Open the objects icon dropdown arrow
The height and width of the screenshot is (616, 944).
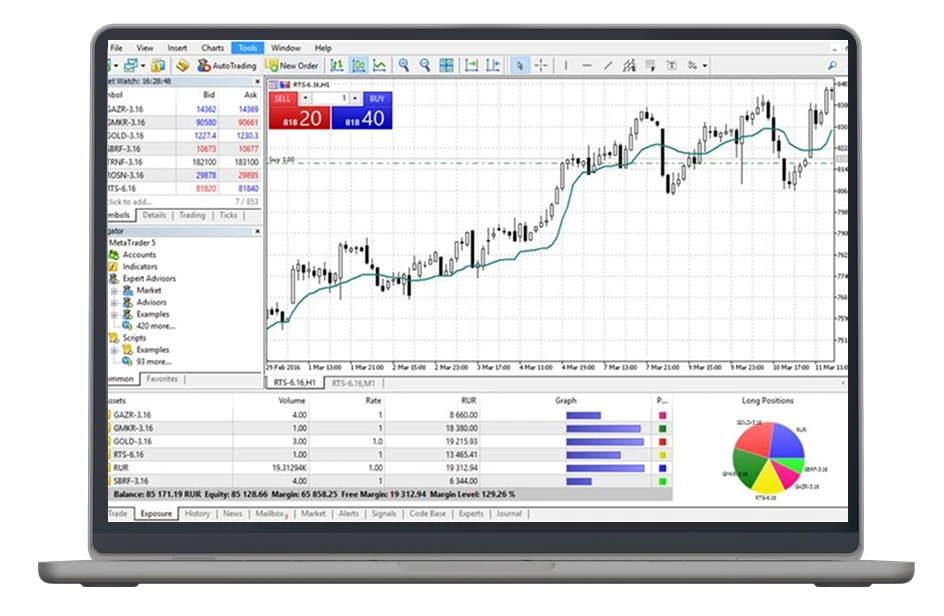(704, 66)
